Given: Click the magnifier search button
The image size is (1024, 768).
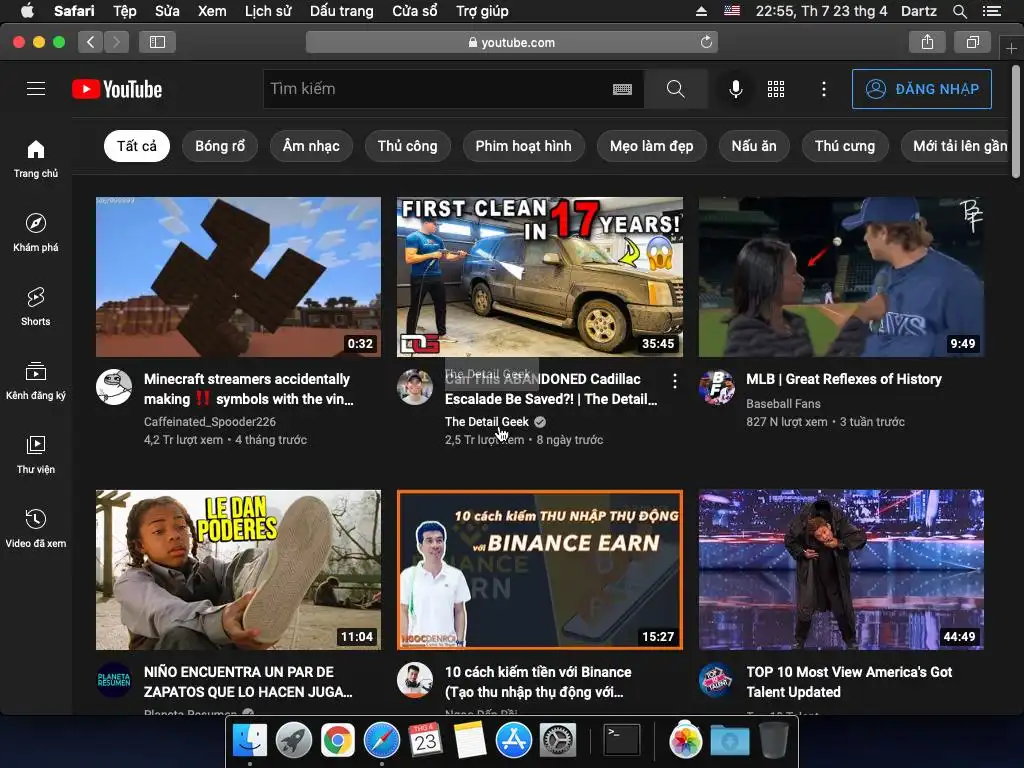Looking at the screenshot, I should [675, 89].
